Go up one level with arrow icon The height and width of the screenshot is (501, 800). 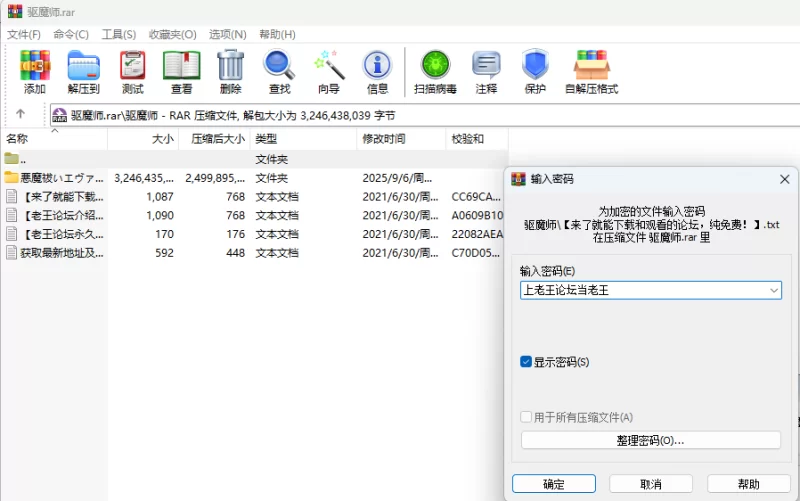(x=20, y=114)
